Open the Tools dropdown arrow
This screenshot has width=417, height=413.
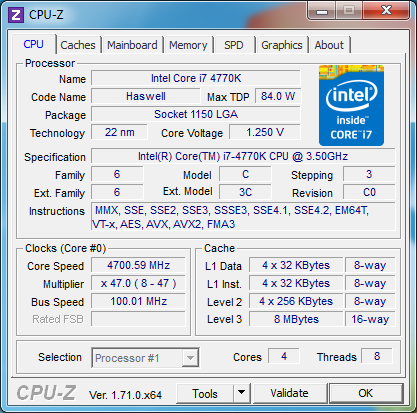(242, 393)
